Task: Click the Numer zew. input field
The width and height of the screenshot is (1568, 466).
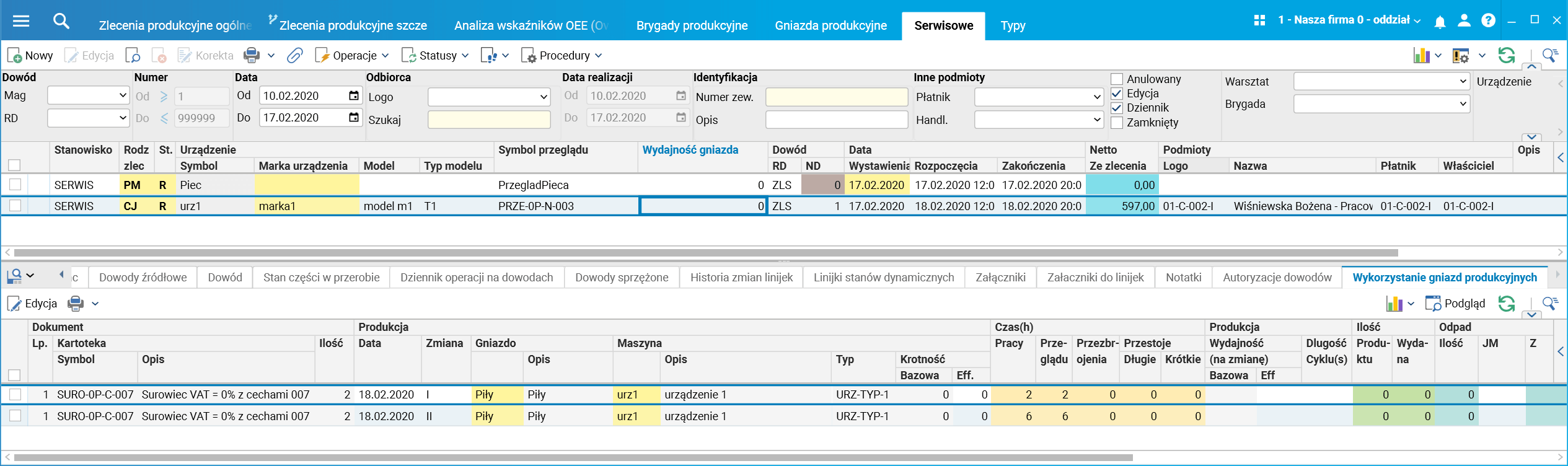Action: coord(836,97)
